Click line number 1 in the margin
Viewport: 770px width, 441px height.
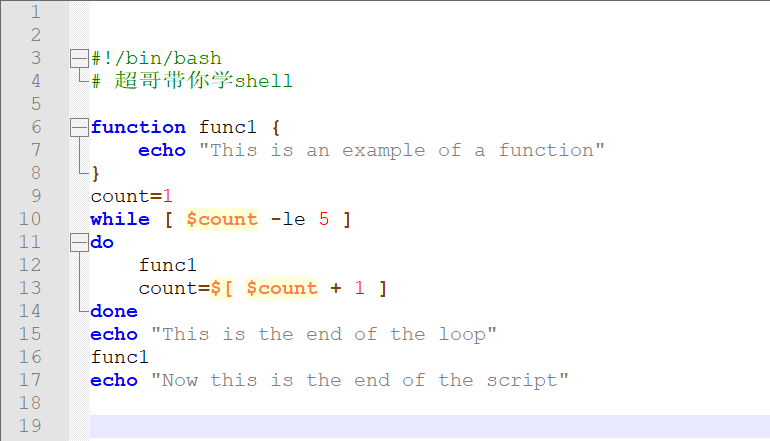point(35,12)
